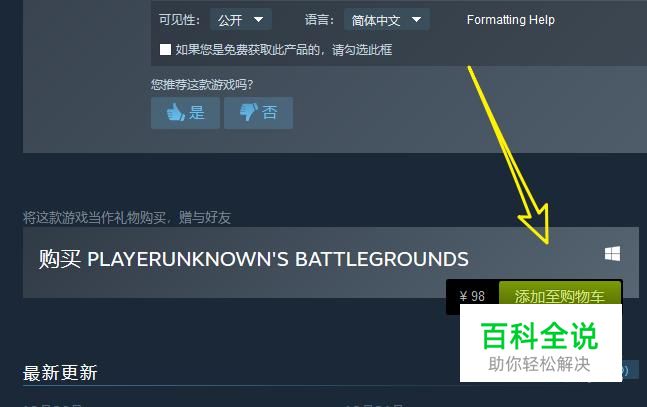Open the 可见性 visibility dropdown showing 公开
647x407 pixels.
241,19
